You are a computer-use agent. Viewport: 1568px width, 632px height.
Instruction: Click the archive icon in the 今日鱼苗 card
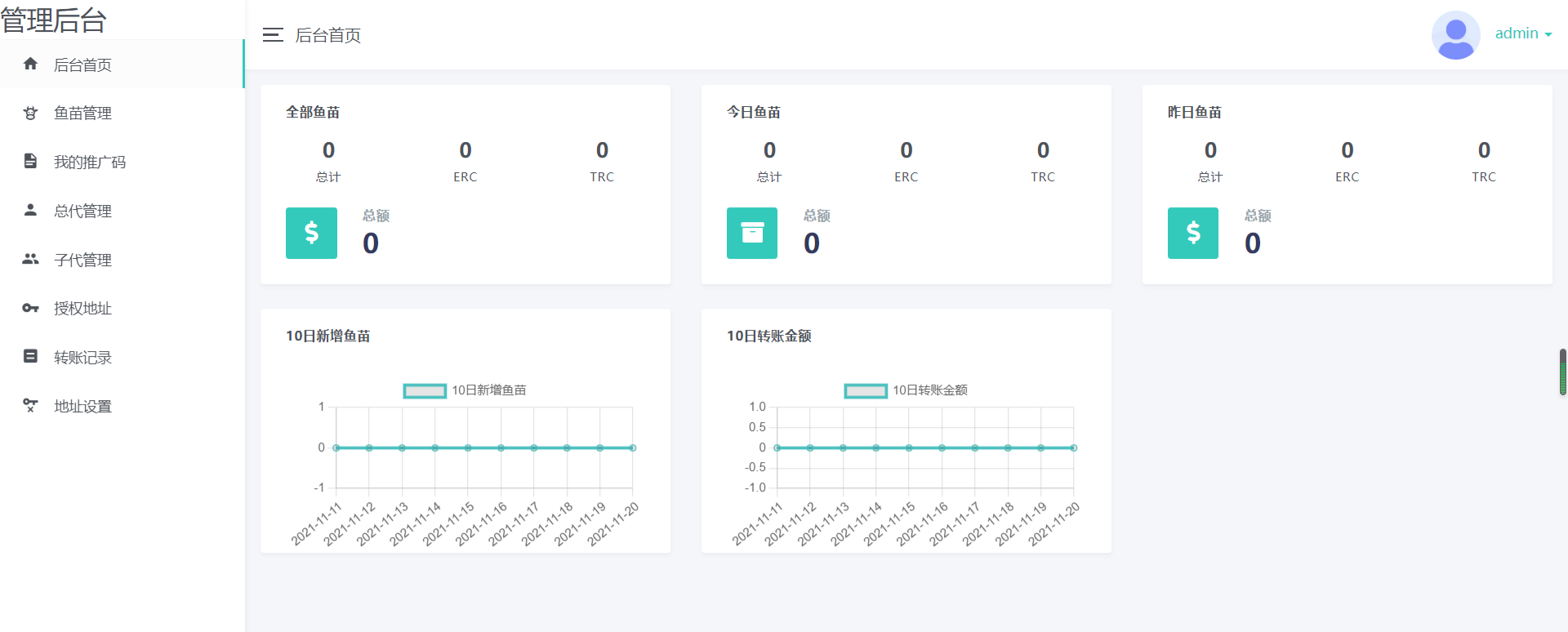(752, 233)
